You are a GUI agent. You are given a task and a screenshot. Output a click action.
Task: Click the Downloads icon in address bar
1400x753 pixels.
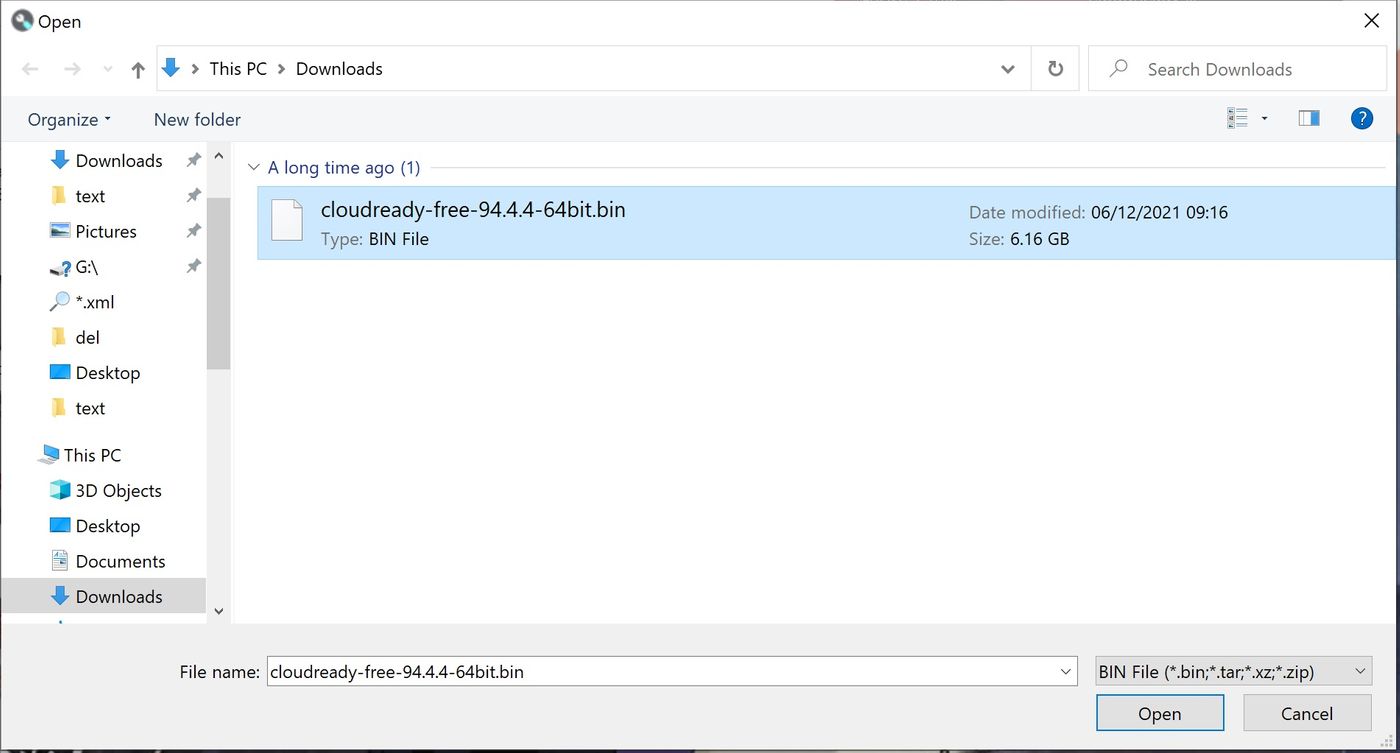[171, 68]
